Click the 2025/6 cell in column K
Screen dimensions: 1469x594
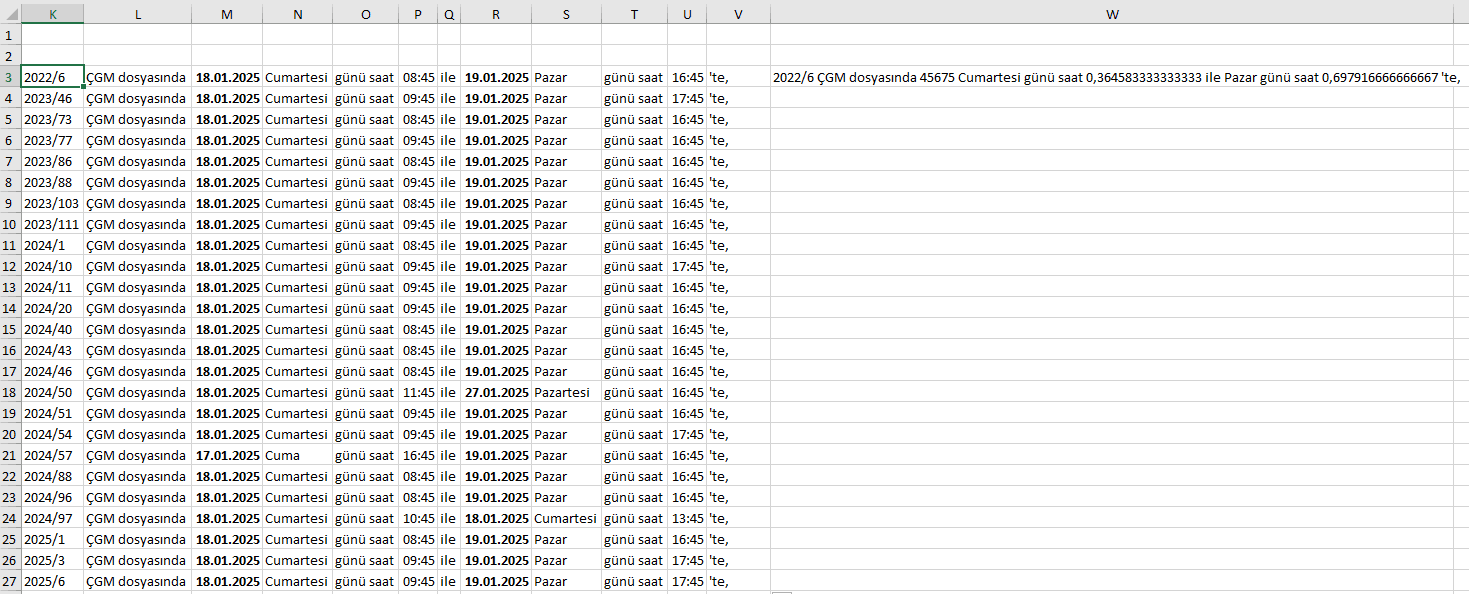coord(45,581)
